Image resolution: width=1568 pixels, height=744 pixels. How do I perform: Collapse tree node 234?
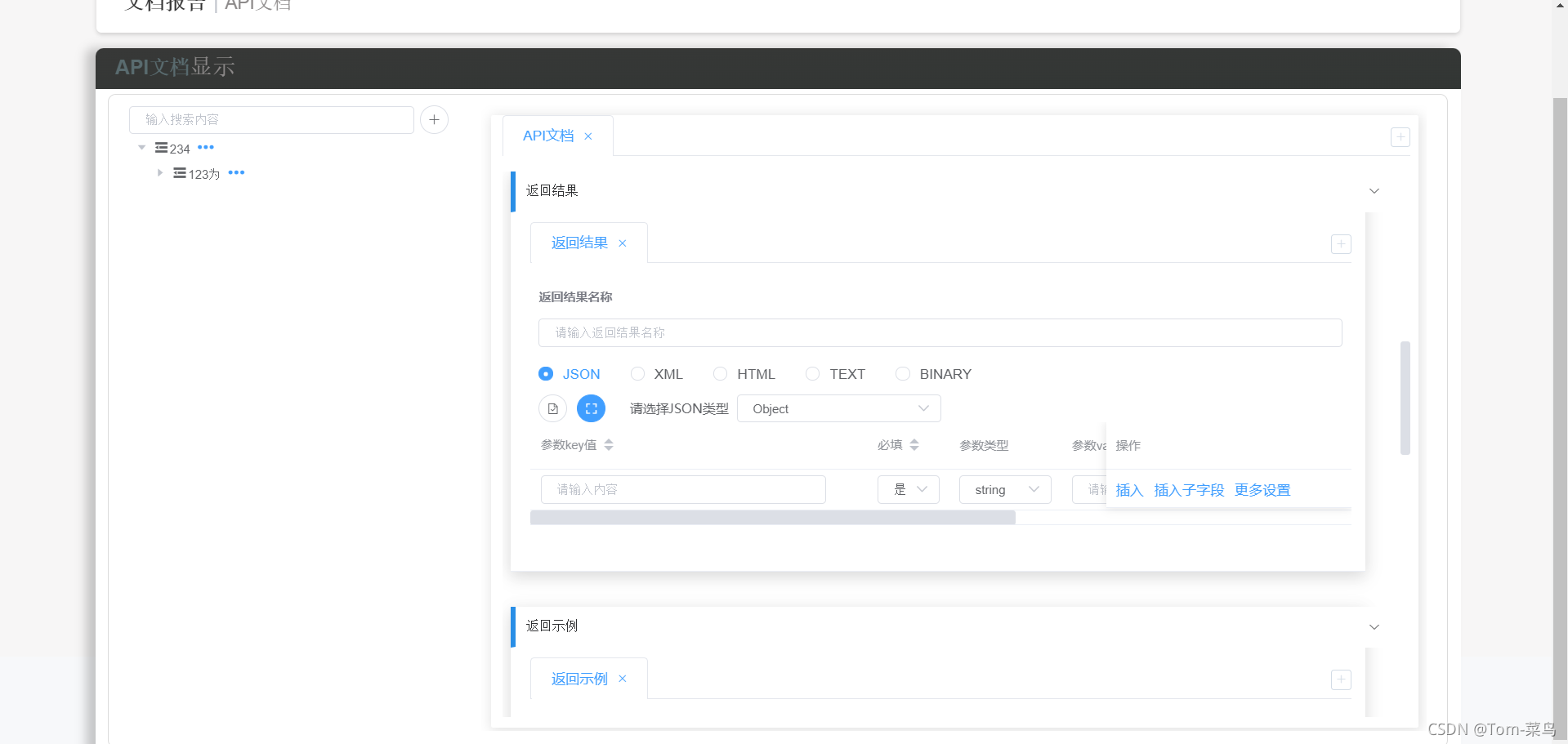(142, 148)
